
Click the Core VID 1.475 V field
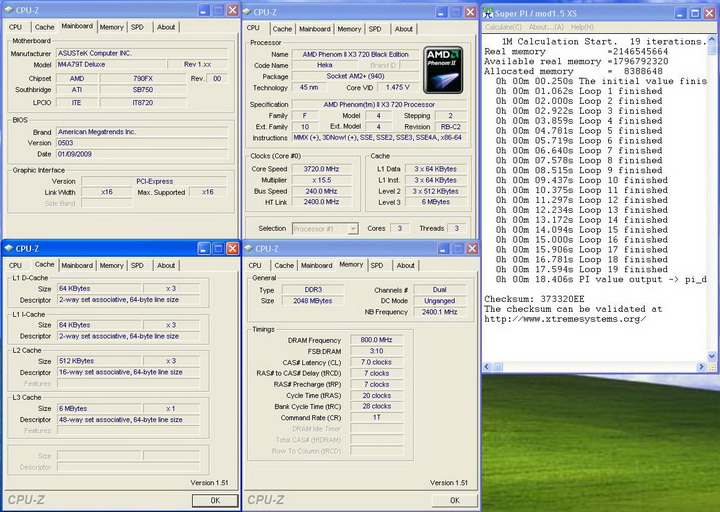[398, 87]
